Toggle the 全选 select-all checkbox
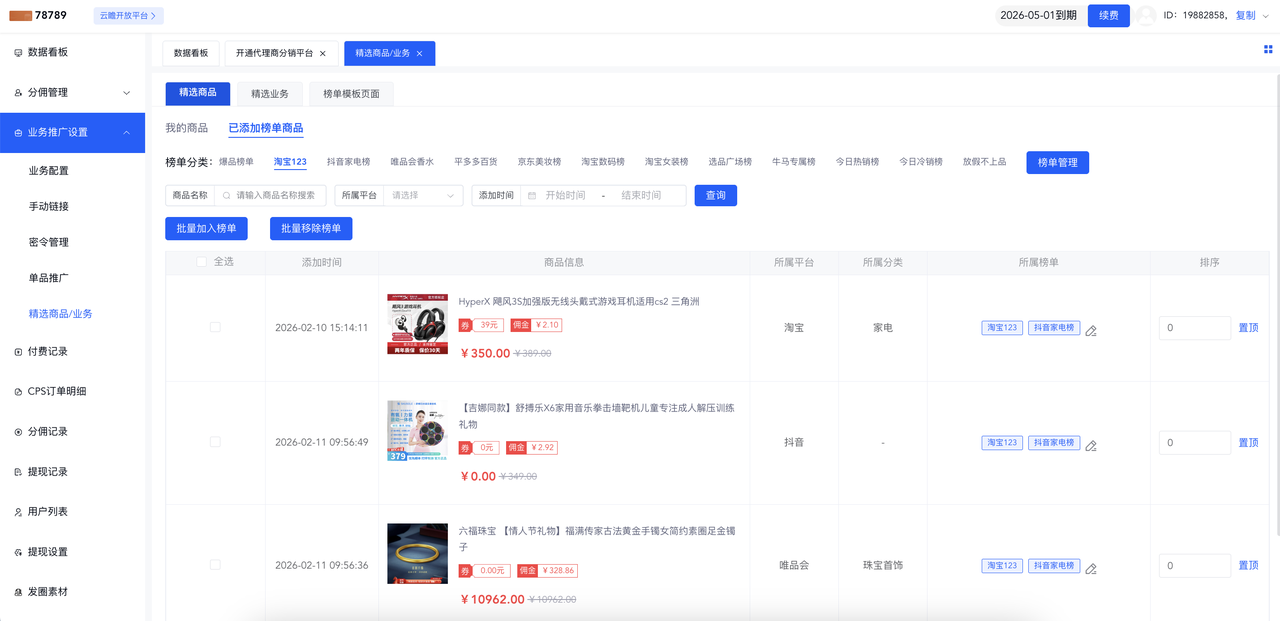 (202, 262)
